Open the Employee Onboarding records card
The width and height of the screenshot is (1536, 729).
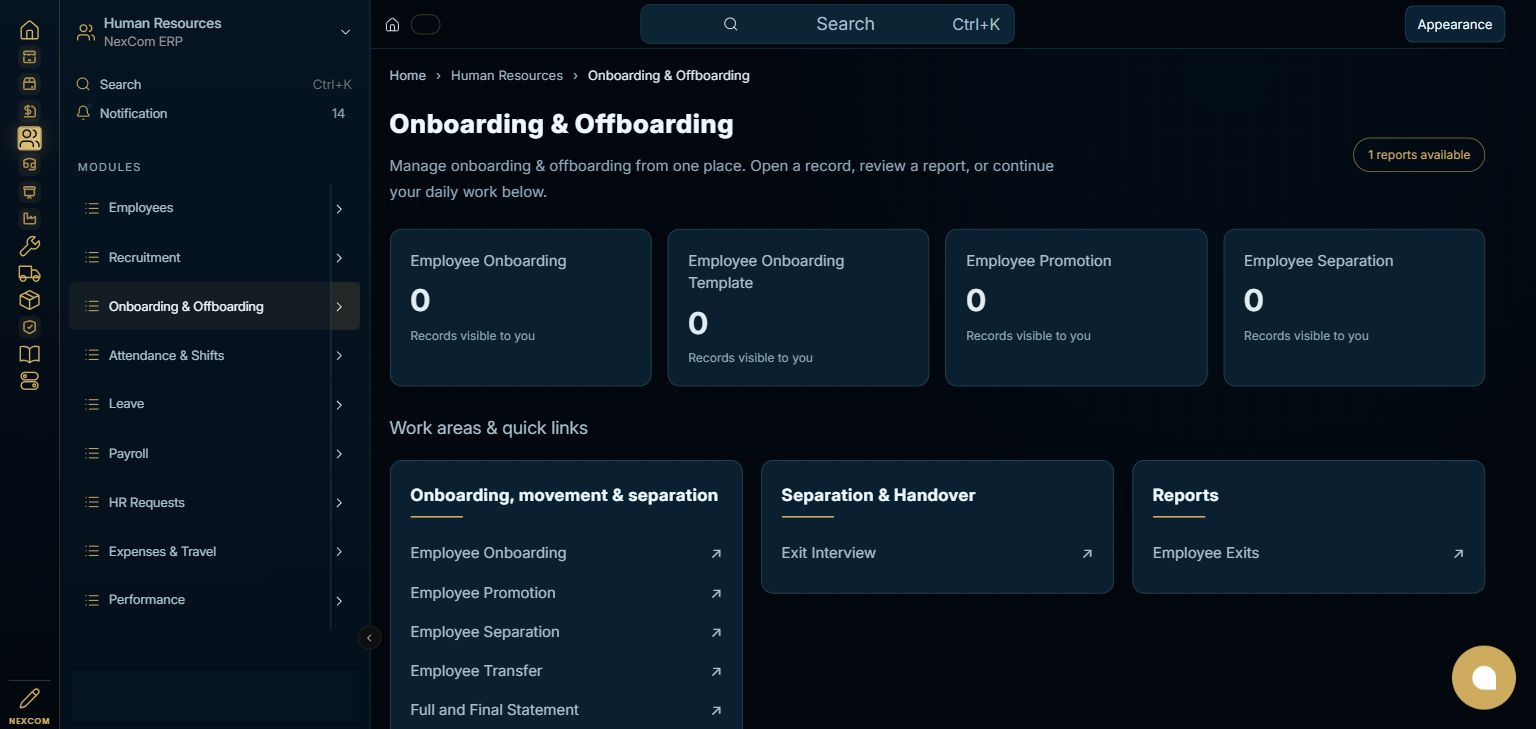520,307
